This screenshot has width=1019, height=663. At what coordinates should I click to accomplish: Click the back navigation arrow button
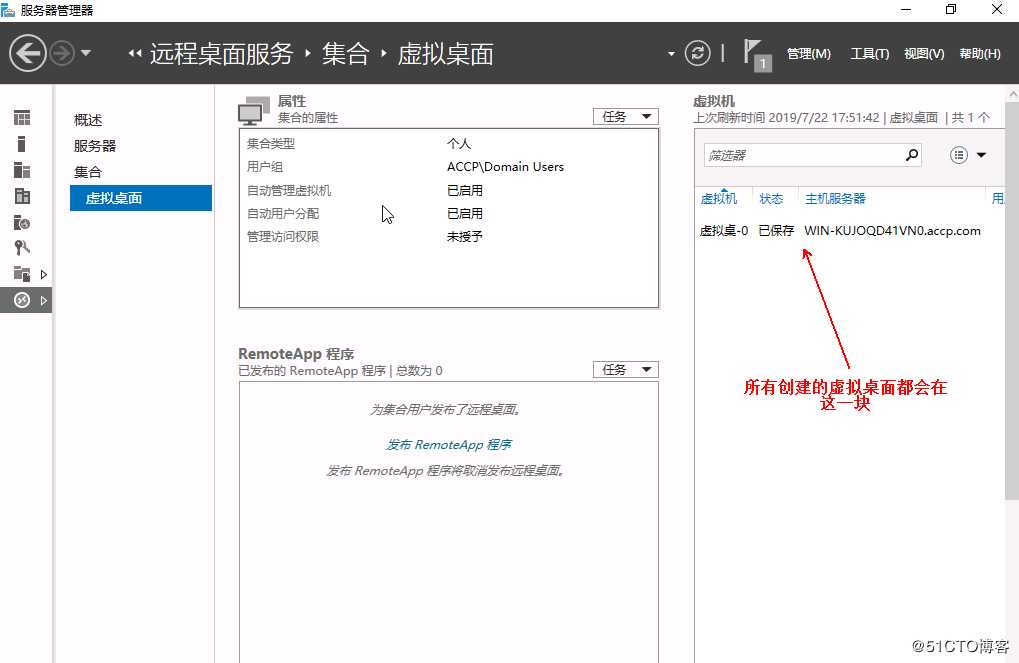(27, 53)
